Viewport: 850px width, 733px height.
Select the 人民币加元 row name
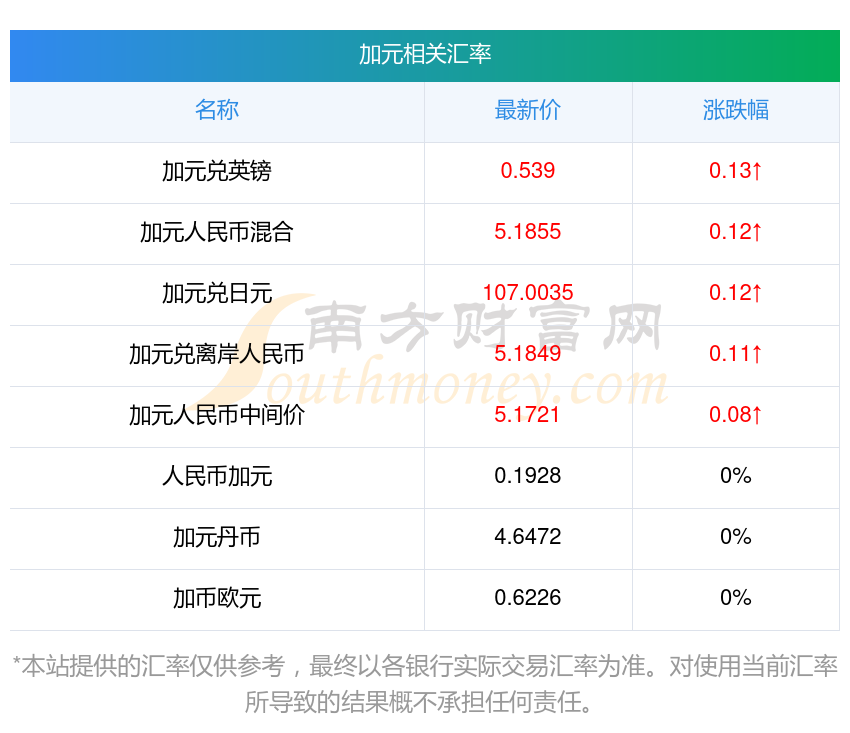coord(217,476)
